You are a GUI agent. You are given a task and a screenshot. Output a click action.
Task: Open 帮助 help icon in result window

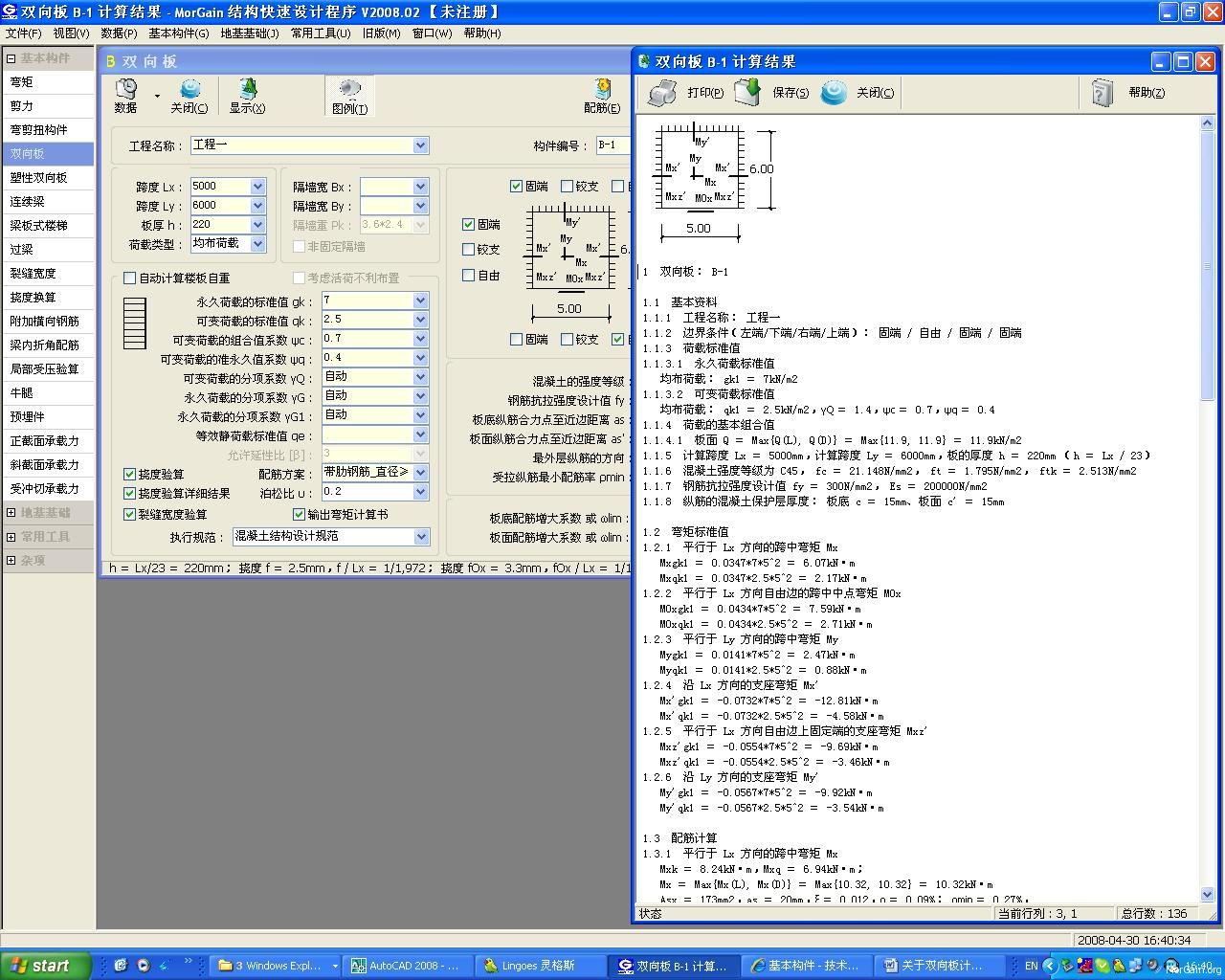(x=1102, y=93)
